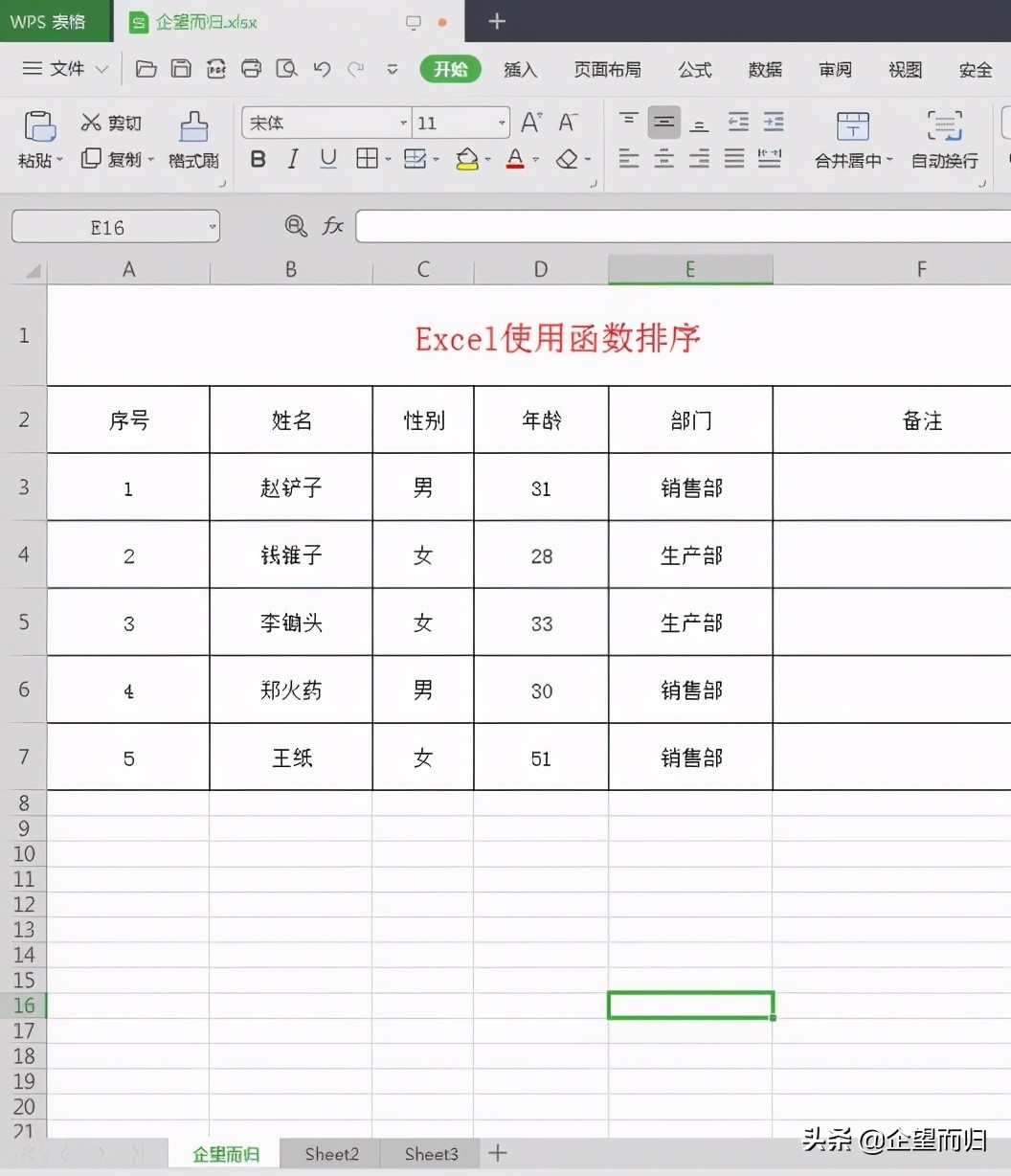Redo the last action
Viewport: 1011px width, 1176px height.
click(x=356, y=69)
